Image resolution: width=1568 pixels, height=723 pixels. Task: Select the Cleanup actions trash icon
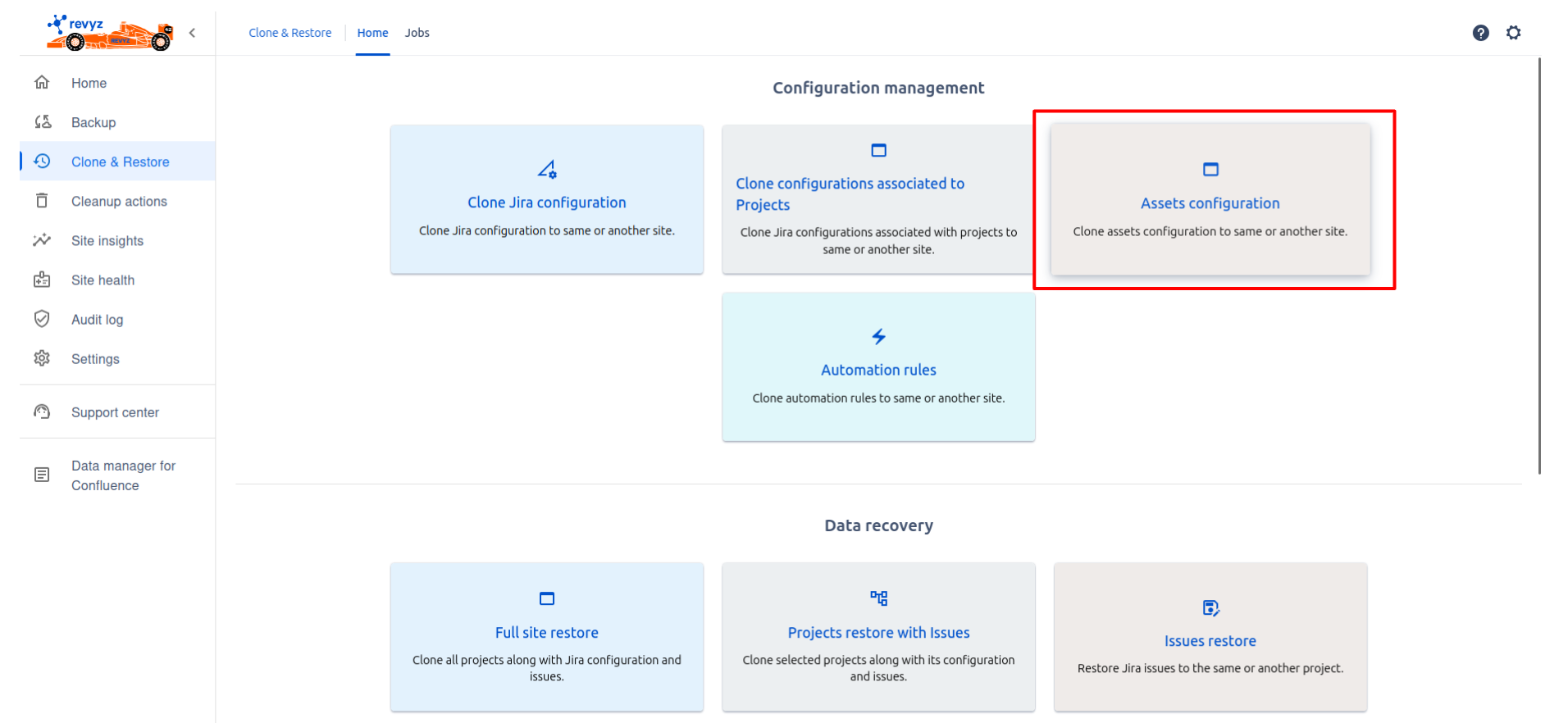(x=43, y=201)
